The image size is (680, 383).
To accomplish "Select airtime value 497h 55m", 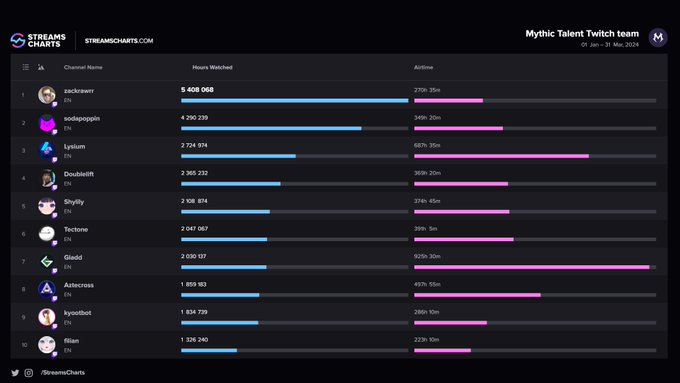I will point(427,284).
